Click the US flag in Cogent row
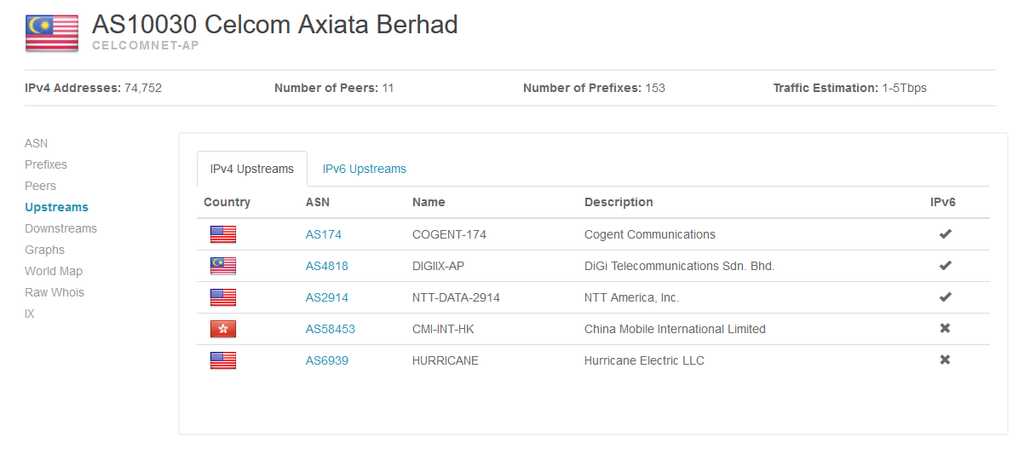Image resolution: width=1024 pixels, height=455 pixels. coord(223,235)
